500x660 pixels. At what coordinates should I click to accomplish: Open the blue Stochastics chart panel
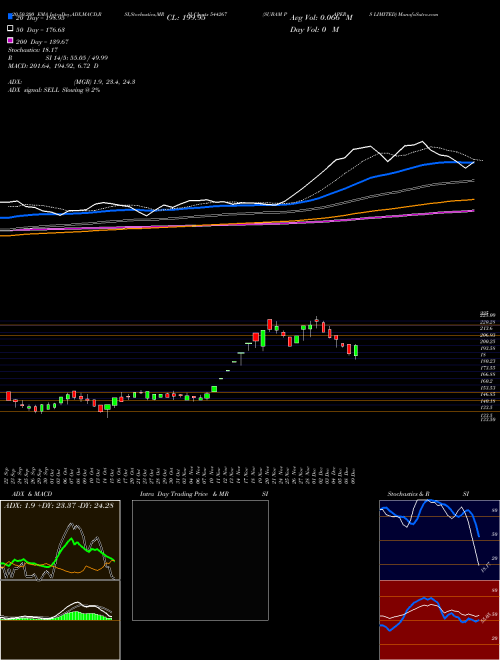[x=439, y=540]
